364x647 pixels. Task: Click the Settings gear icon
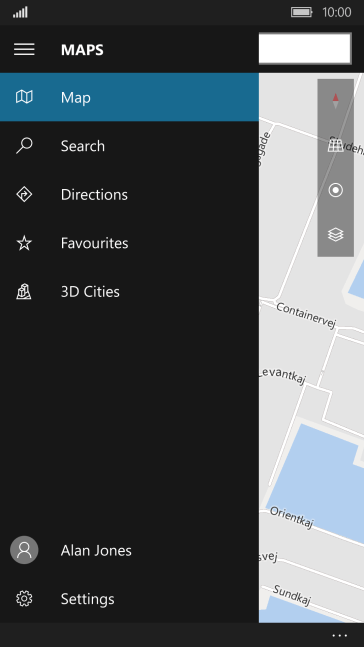pyautogui.click(x=24, y=599)
